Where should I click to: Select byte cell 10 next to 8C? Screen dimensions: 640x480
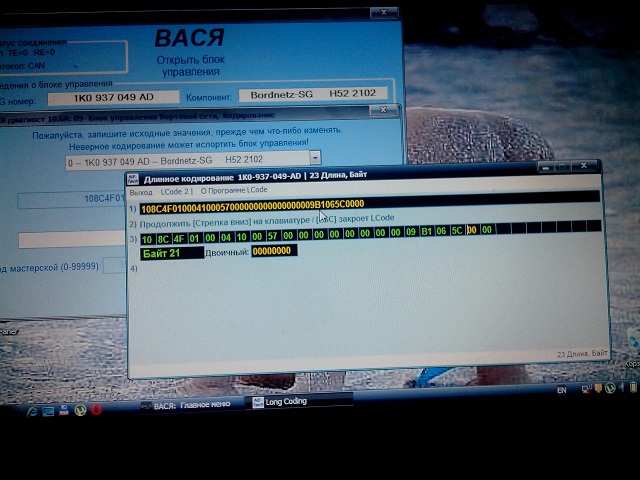pyautogui.click(x=147, y=240)
